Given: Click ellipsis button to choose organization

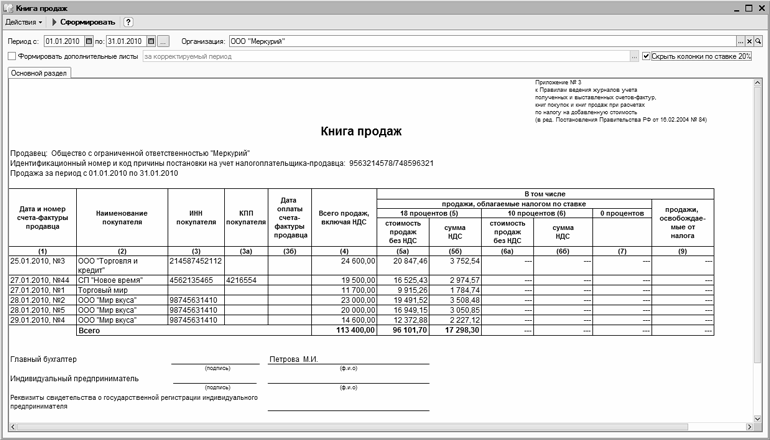Looking at the screenshot, I should coord(741,41).
